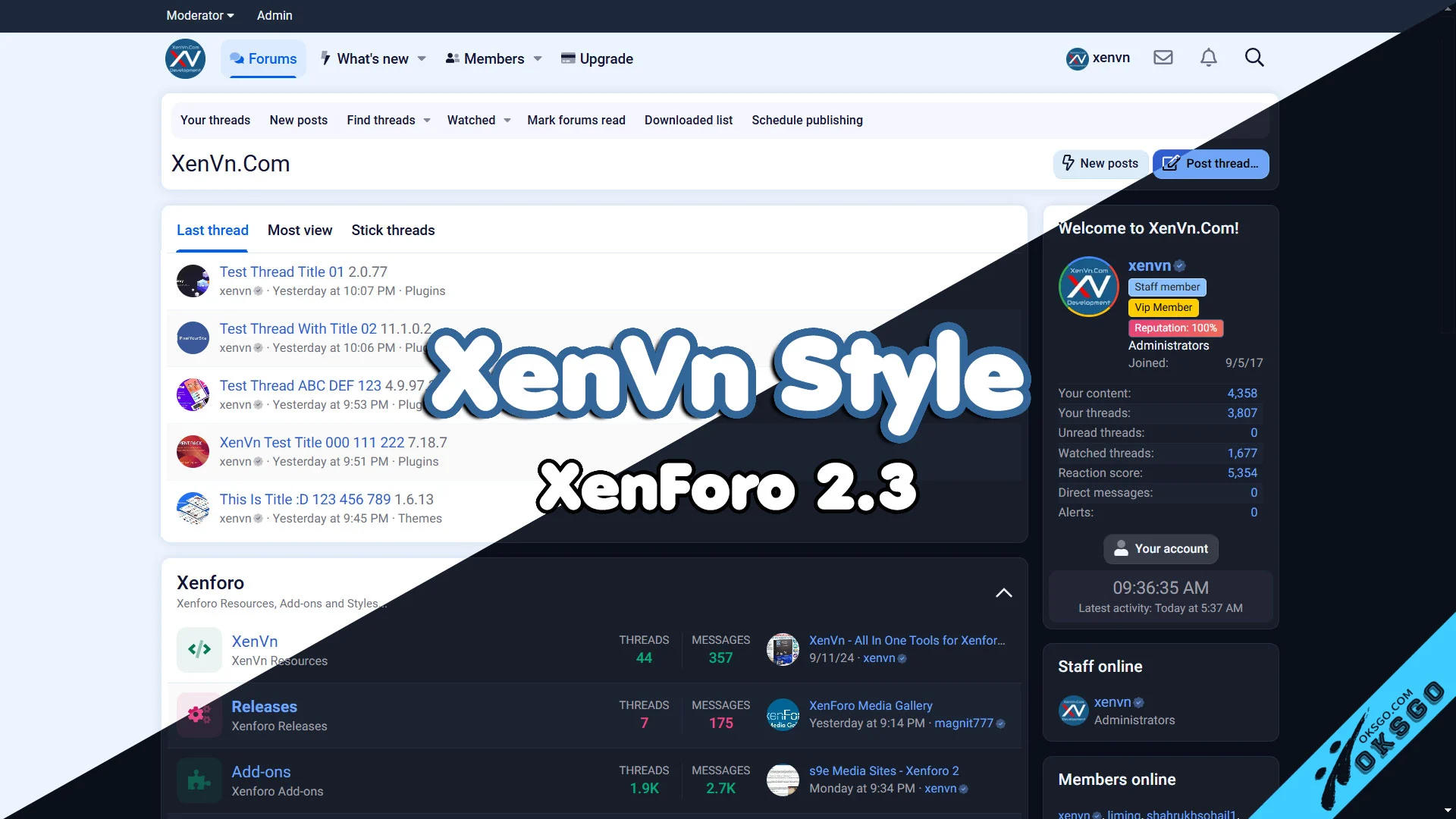
Task: Switch to the Stick threads tab
Action: click(393, 230)
